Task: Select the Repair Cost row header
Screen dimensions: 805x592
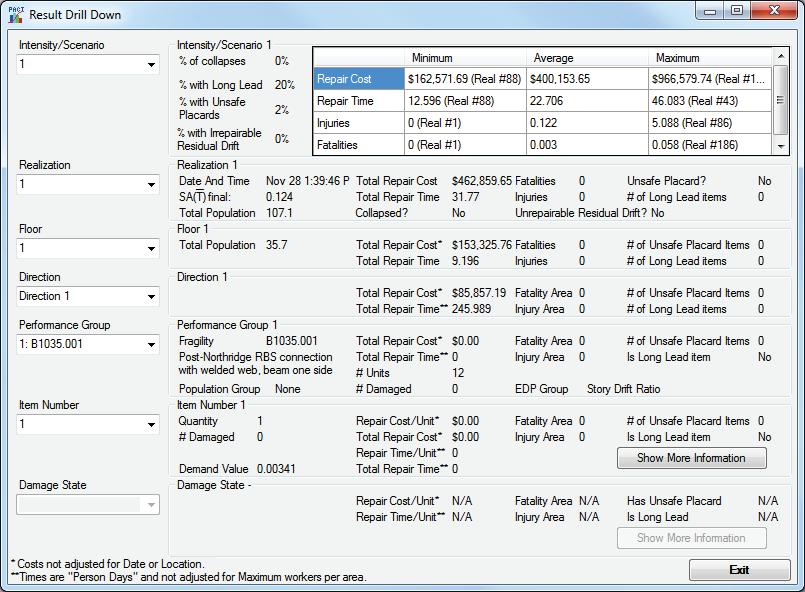Action: (359, 79)
